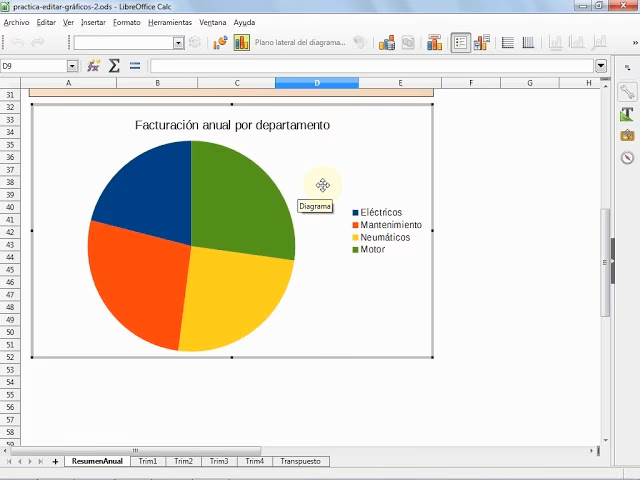Click the Titles icon
This screenshot has height=480, width=640.
tap(434, 42)
